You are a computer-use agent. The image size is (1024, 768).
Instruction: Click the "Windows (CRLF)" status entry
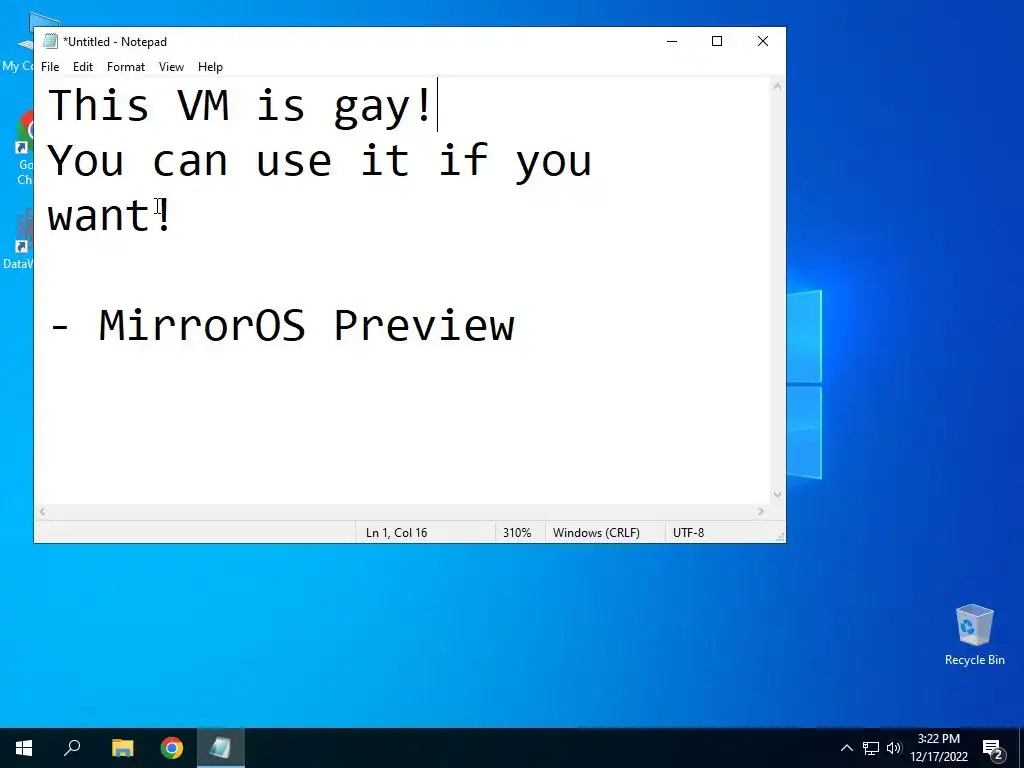[596, 533]
